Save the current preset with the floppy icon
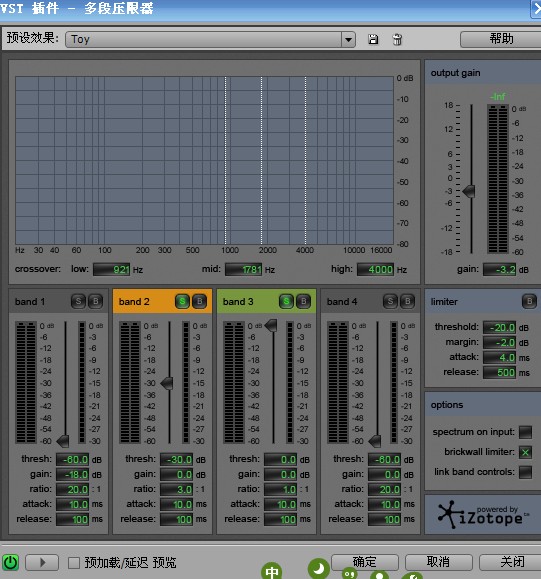Screen dimensions: 541x579 (x=373, y=39)
